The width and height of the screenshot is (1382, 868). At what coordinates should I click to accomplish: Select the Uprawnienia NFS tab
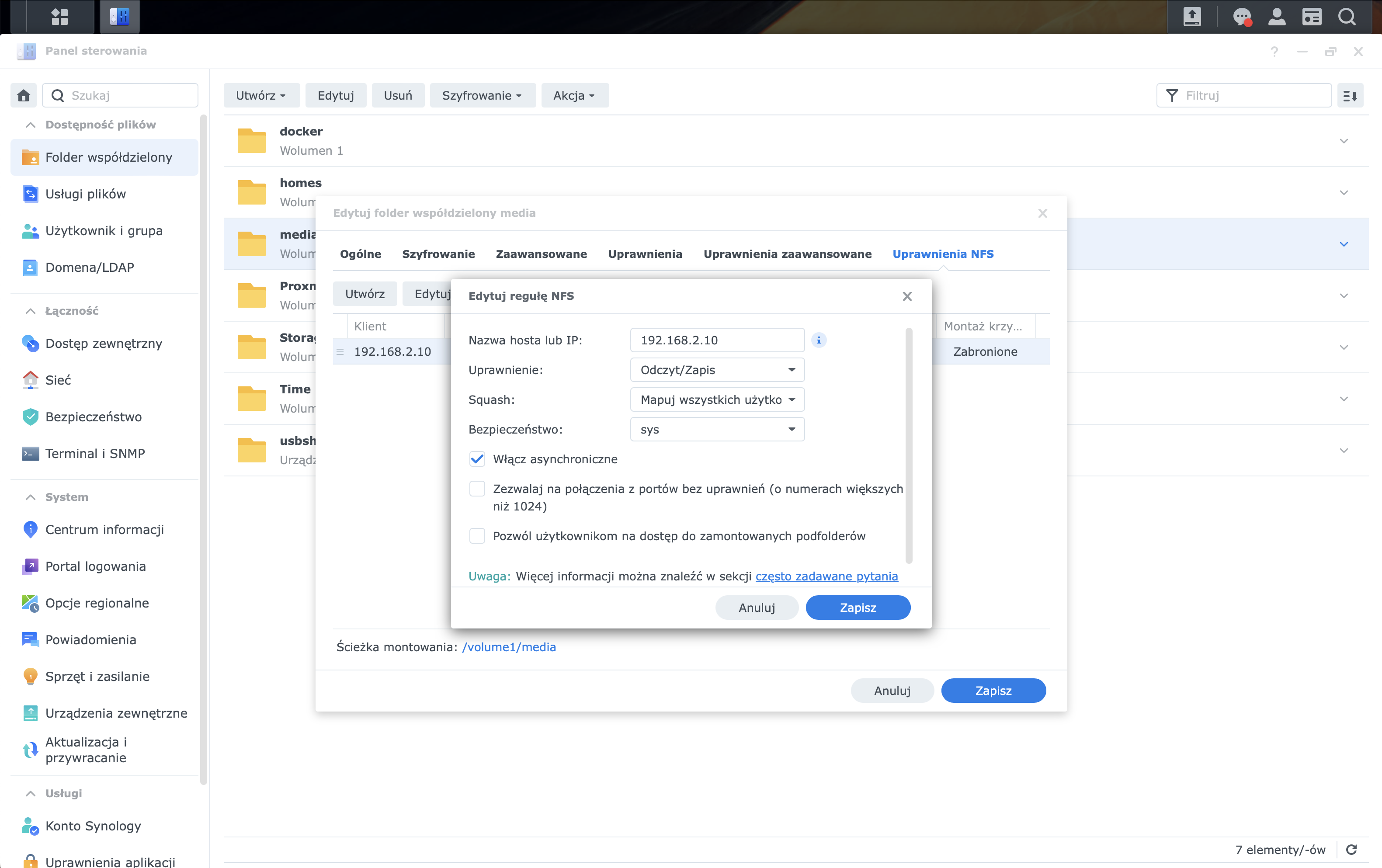[943, 254]
